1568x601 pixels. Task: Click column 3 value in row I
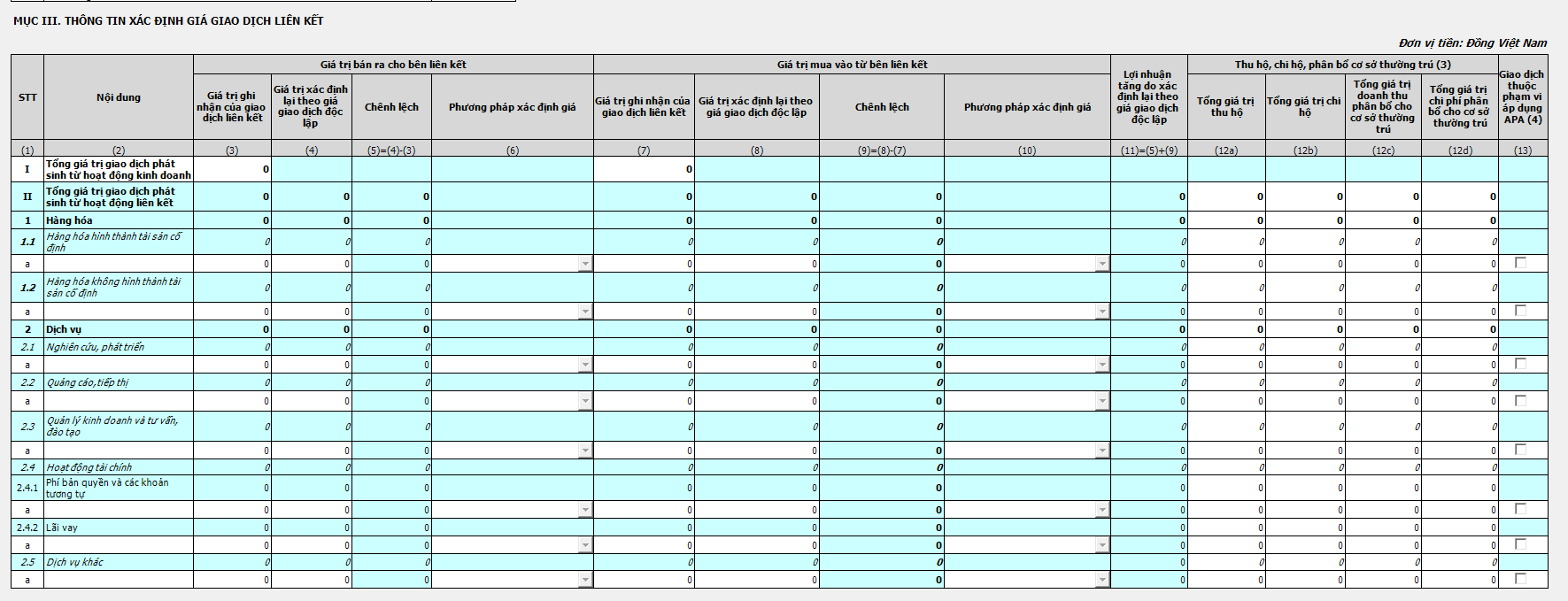233,169
